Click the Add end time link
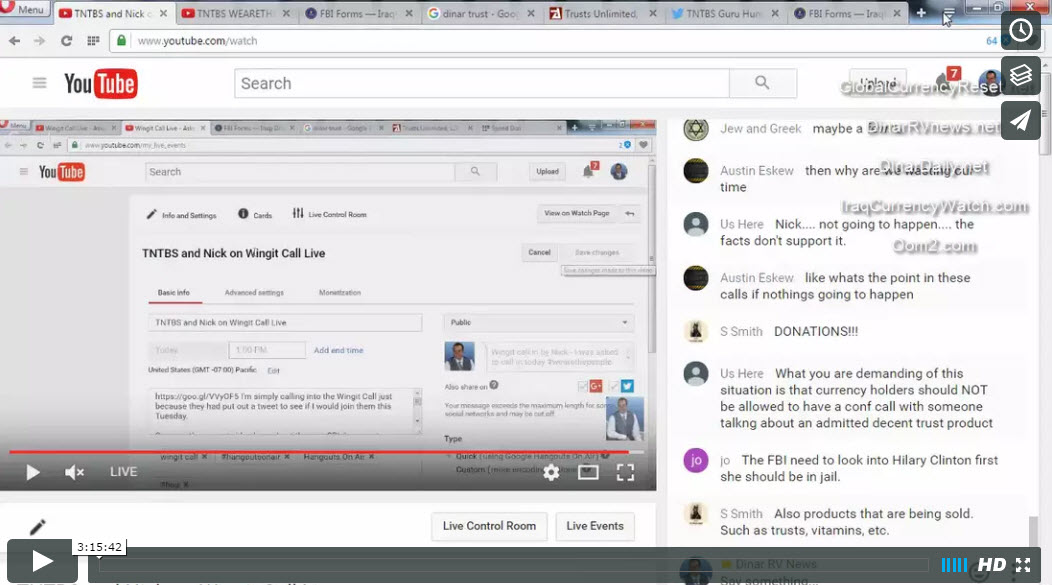 (339, 350)
